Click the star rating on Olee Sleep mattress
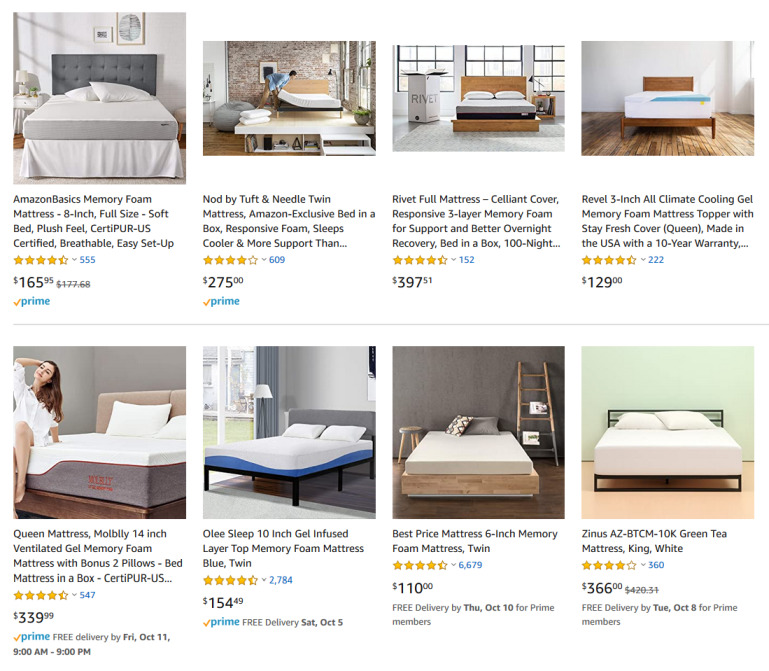 click(230, 580)
